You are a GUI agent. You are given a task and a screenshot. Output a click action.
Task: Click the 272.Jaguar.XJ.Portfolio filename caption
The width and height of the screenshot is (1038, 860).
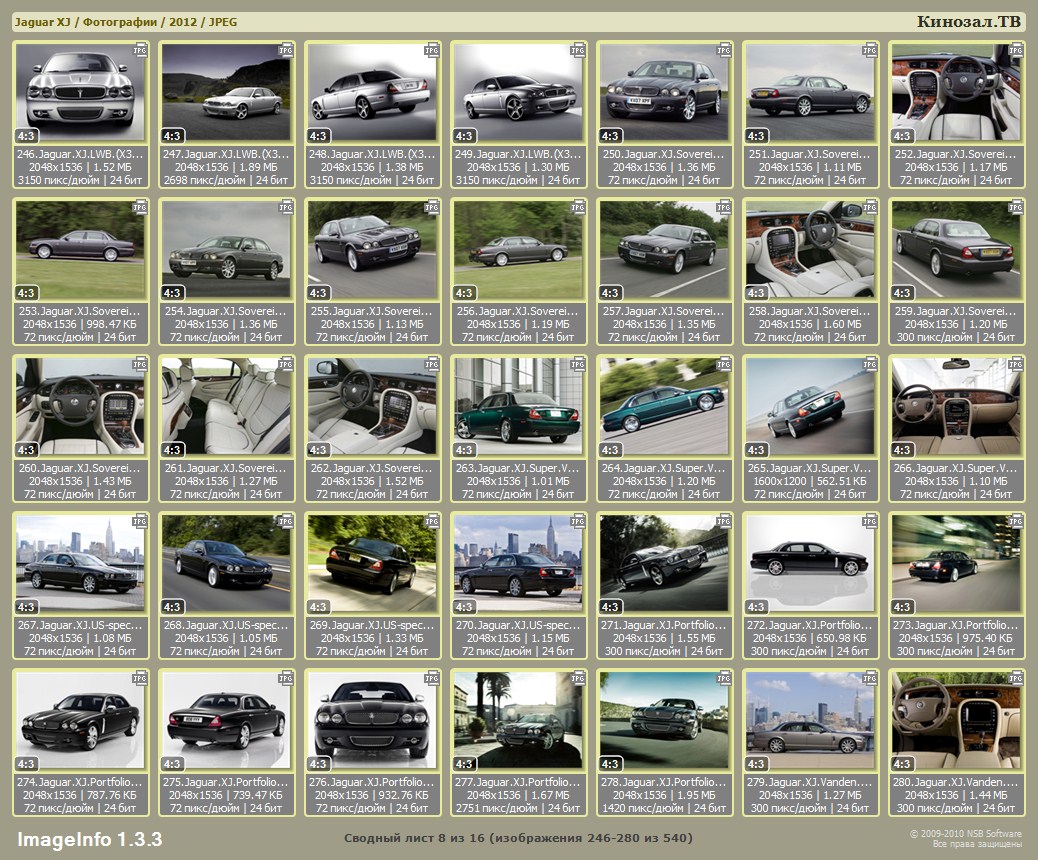coord(811,625)
